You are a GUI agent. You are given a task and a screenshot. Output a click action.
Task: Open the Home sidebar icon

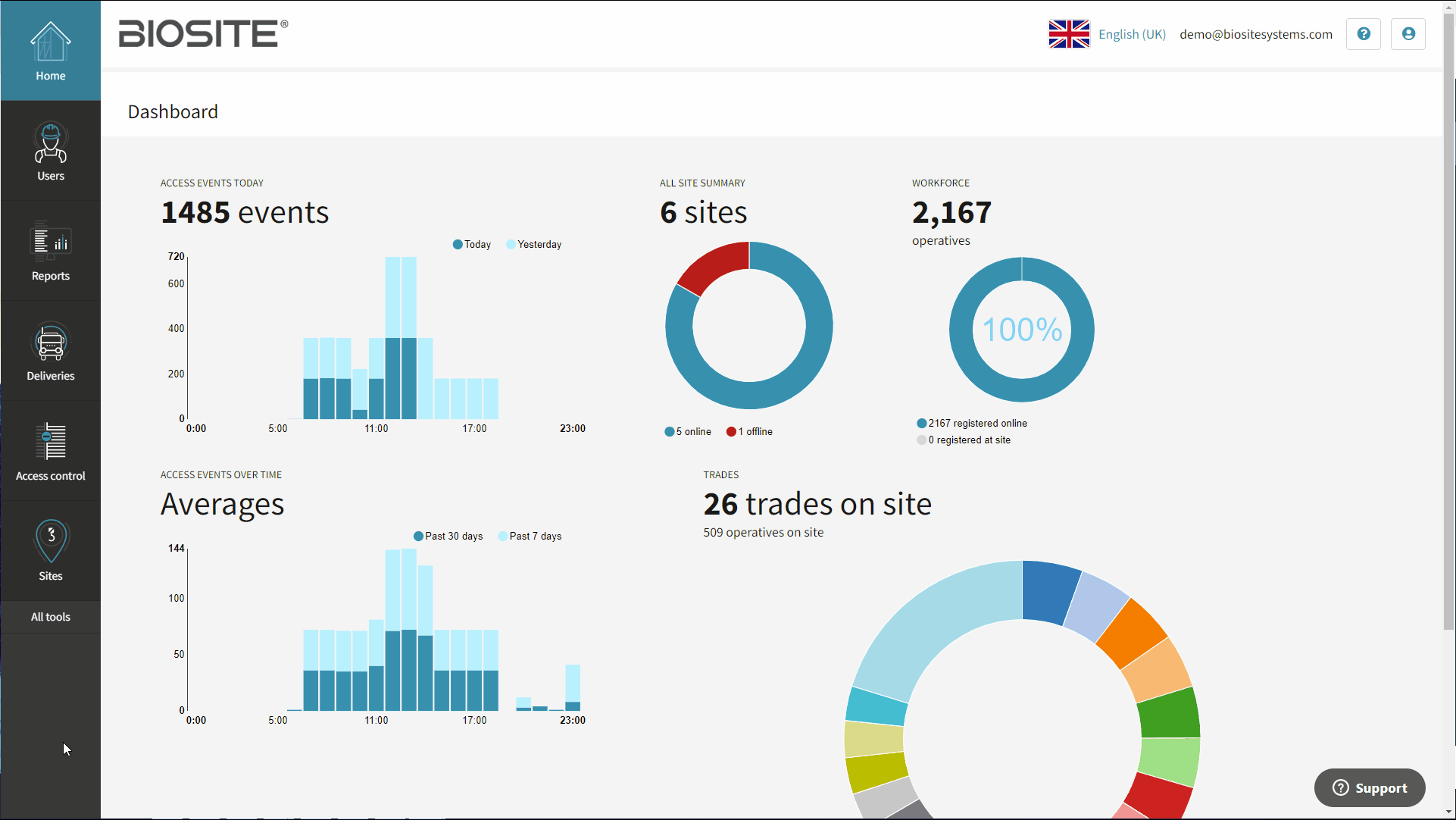[x=50, y=42]
